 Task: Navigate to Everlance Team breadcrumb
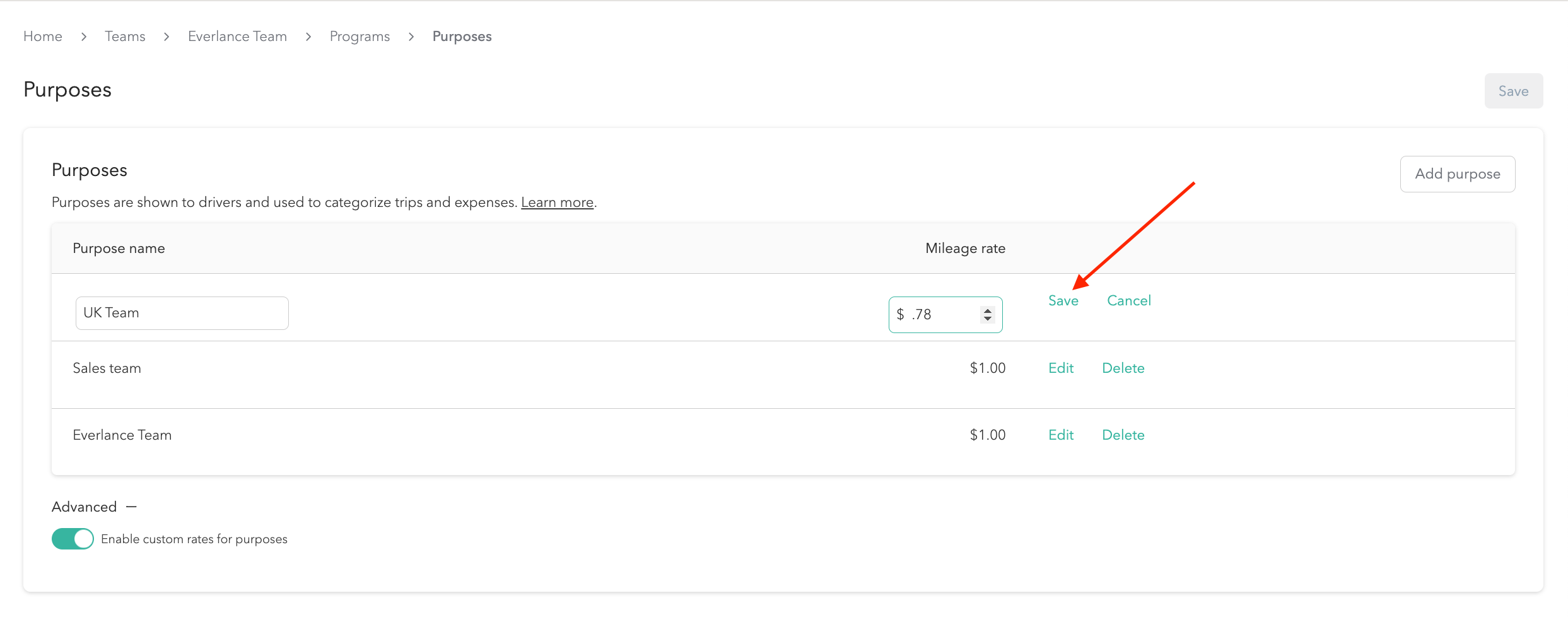(x=237, y=37)
